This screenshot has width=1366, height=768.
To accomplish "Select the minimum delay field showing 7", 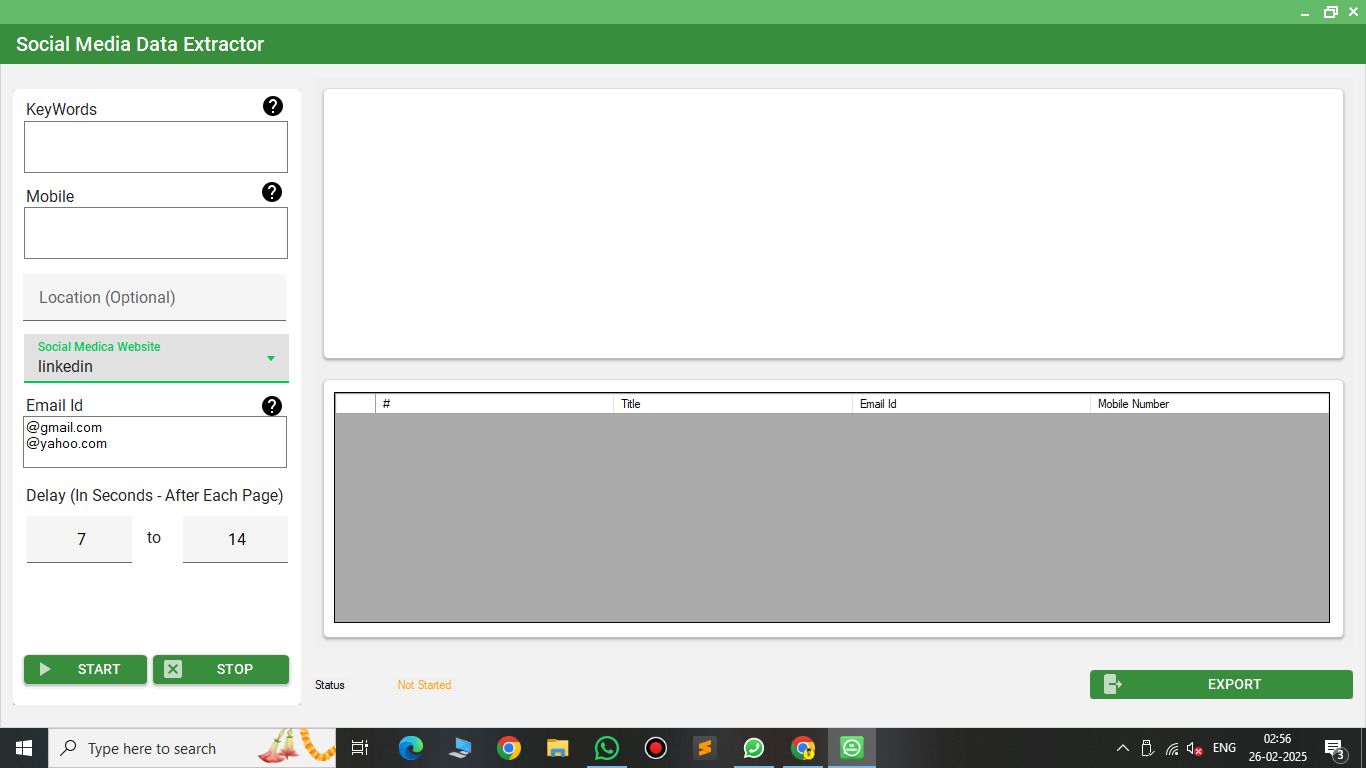I will tap(80, 539).
